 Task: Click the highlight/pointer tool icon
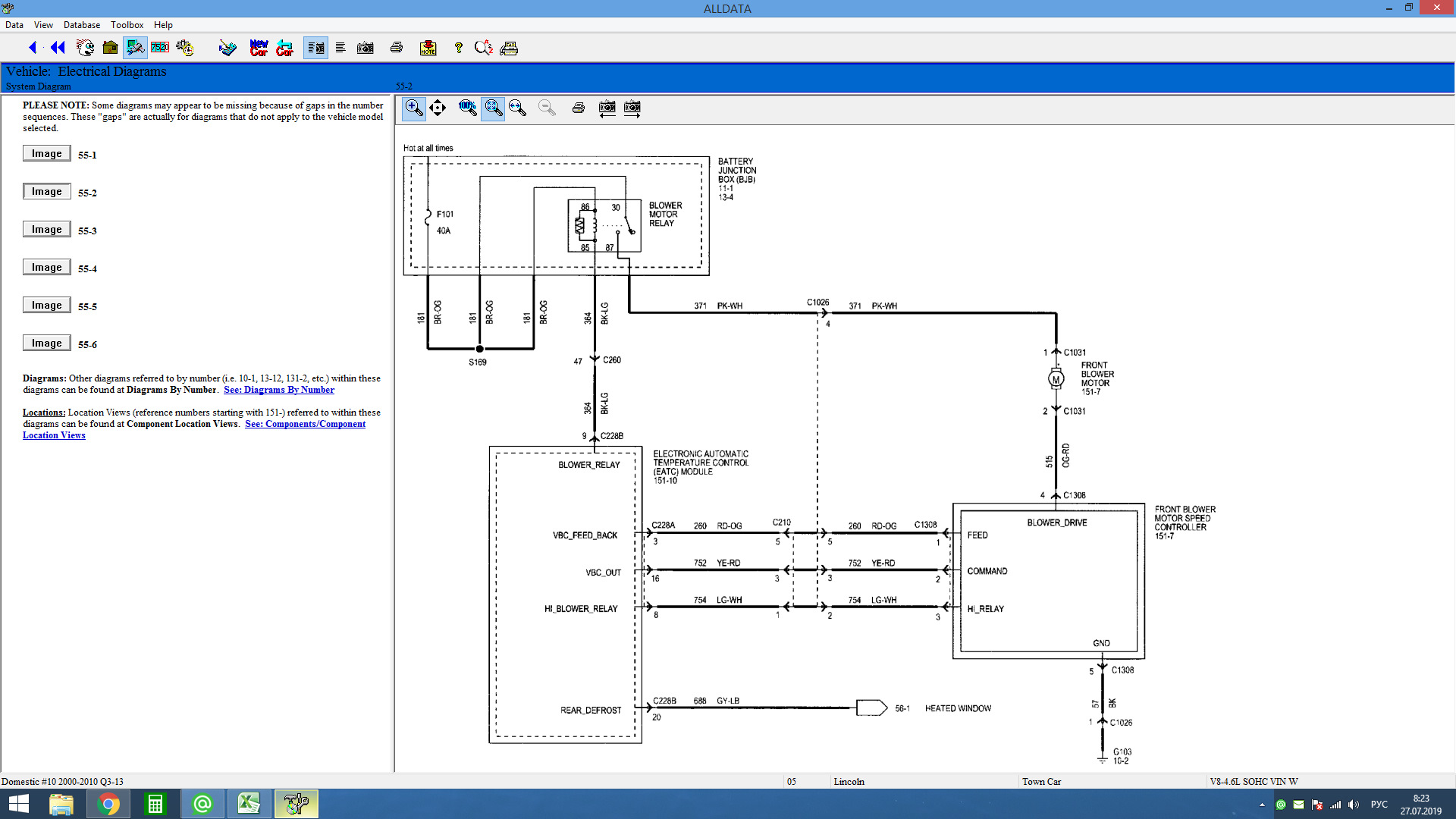point(438,108)
